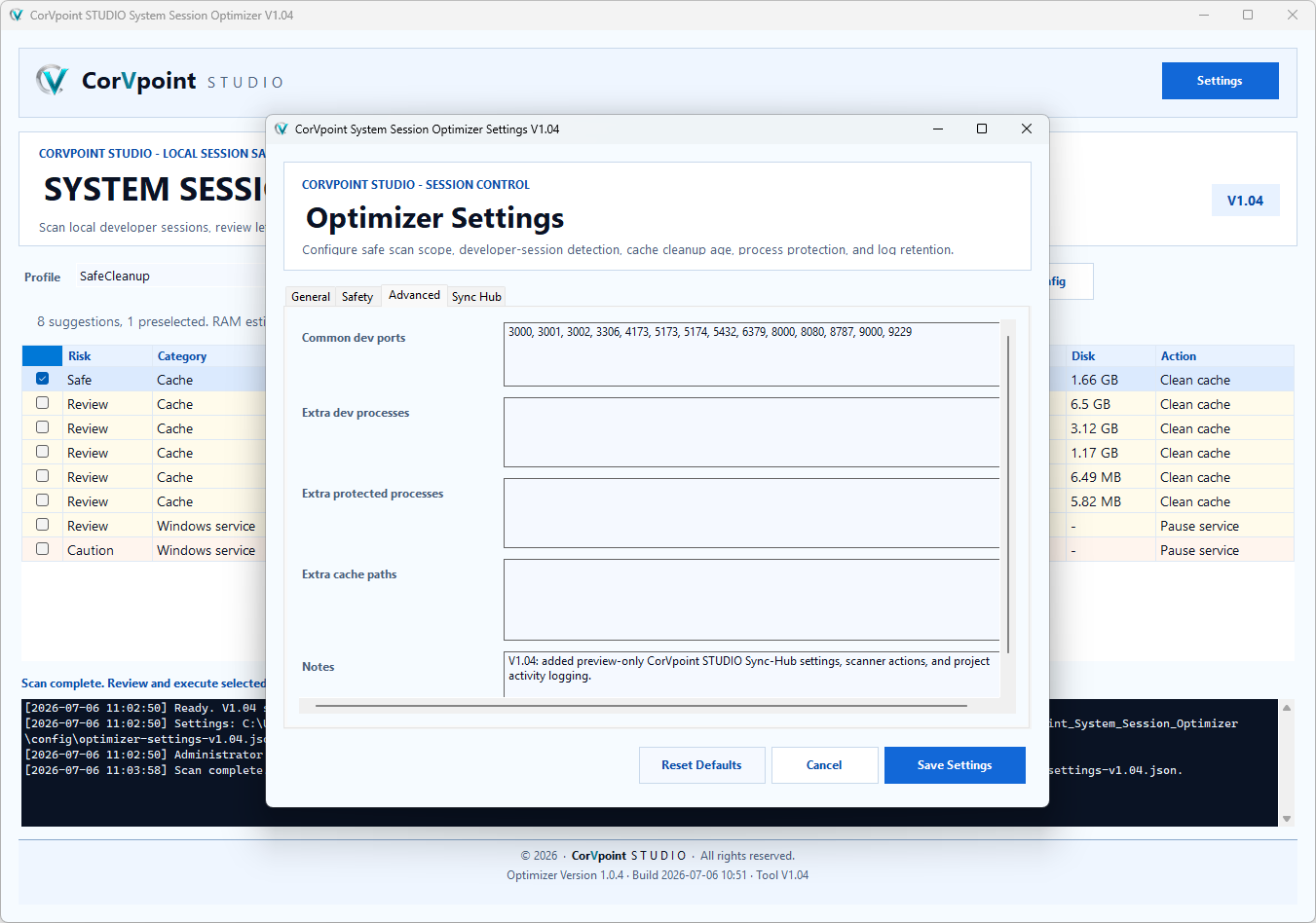Click the Save Settings button

point(955,765)
